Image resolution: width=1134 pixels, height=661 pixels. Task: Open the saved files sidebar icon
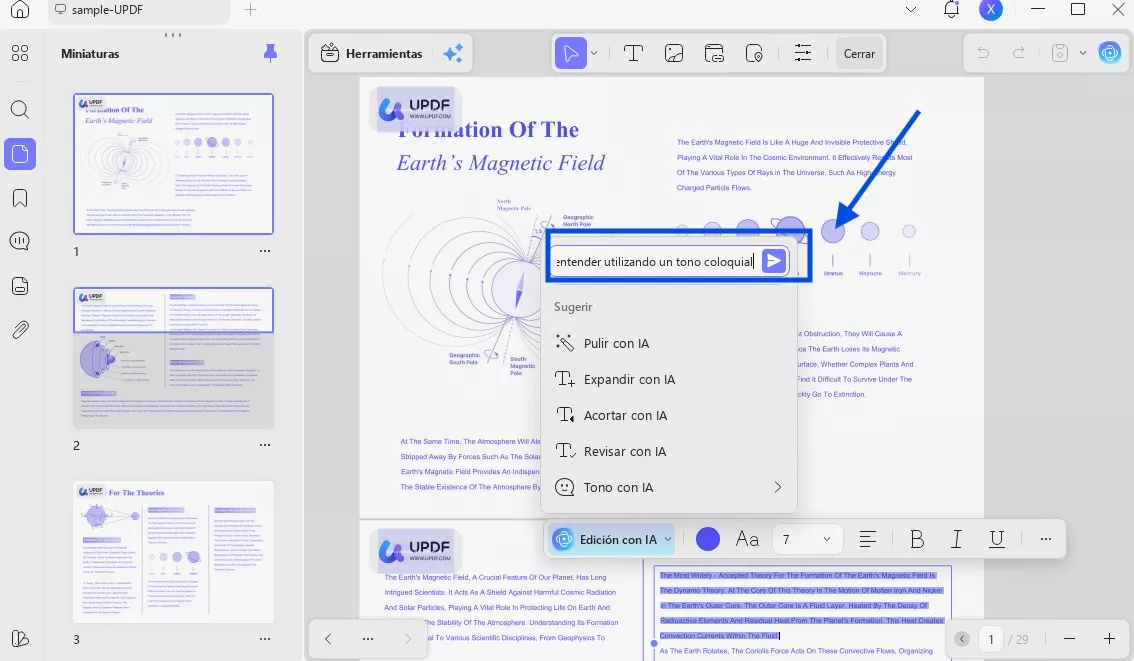tap(20, 286)
